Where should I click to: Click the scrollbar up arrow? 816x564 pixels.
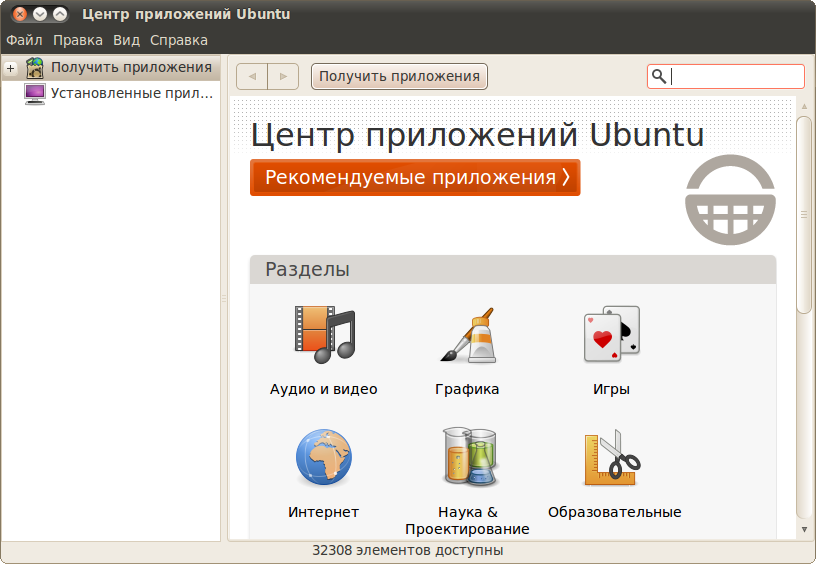804,106
